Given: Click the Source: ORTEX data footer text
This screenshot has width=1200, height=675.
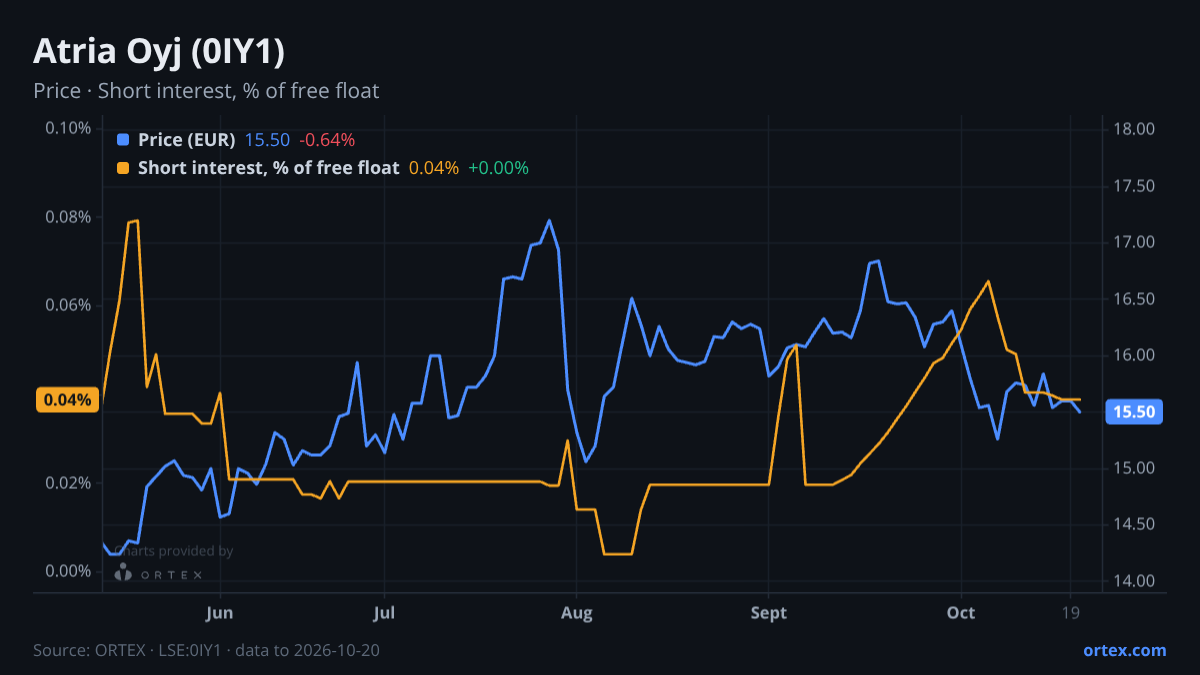Looking at the screenshot, I should click(x=206, y=650).
